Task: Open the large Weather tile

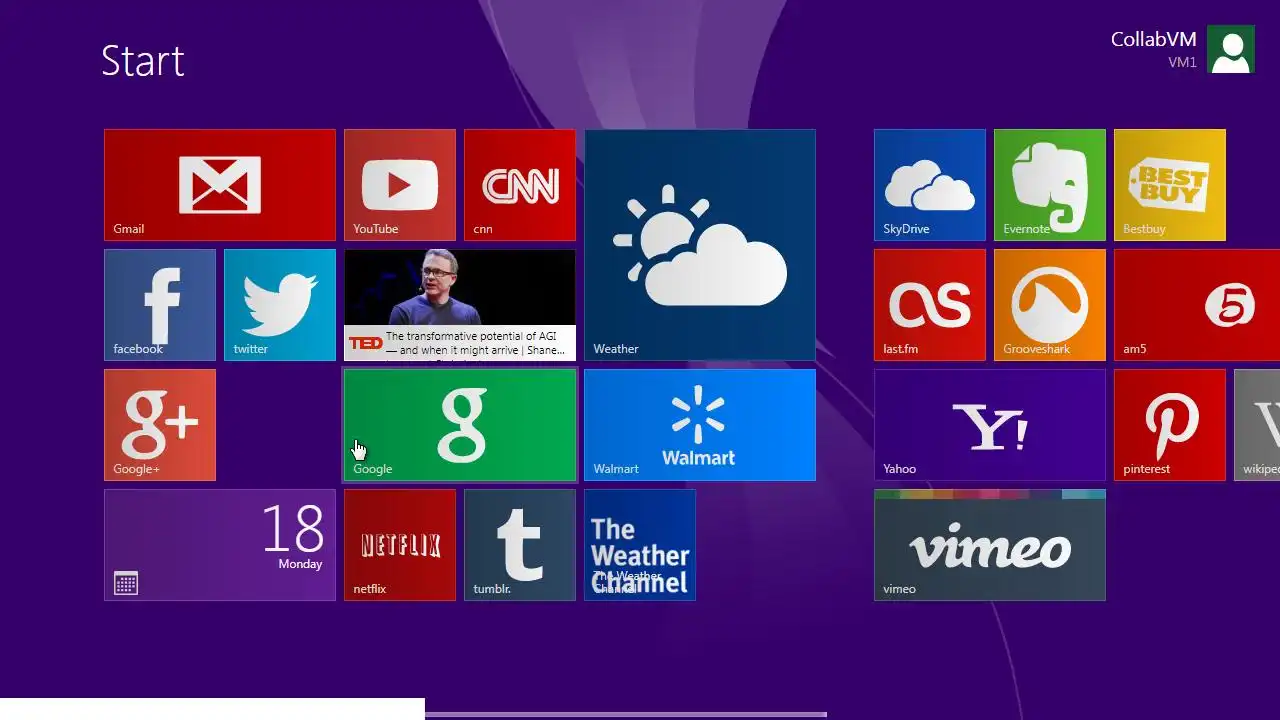Action: [x=700, y=245]
